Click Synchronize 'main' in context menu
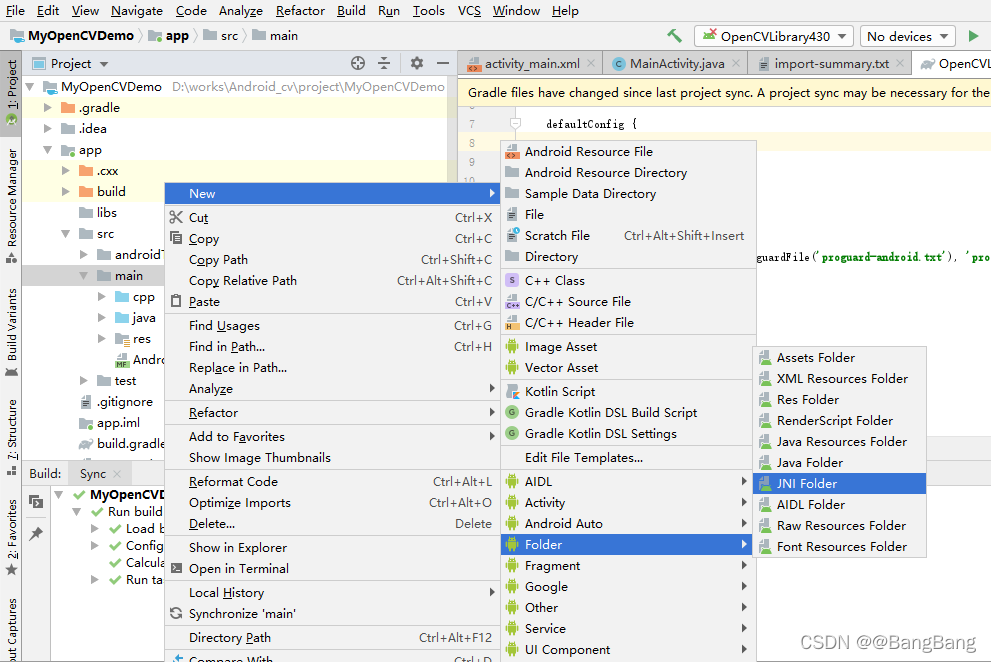The width and height of the screenshot is (991, 662). point(332,613)
